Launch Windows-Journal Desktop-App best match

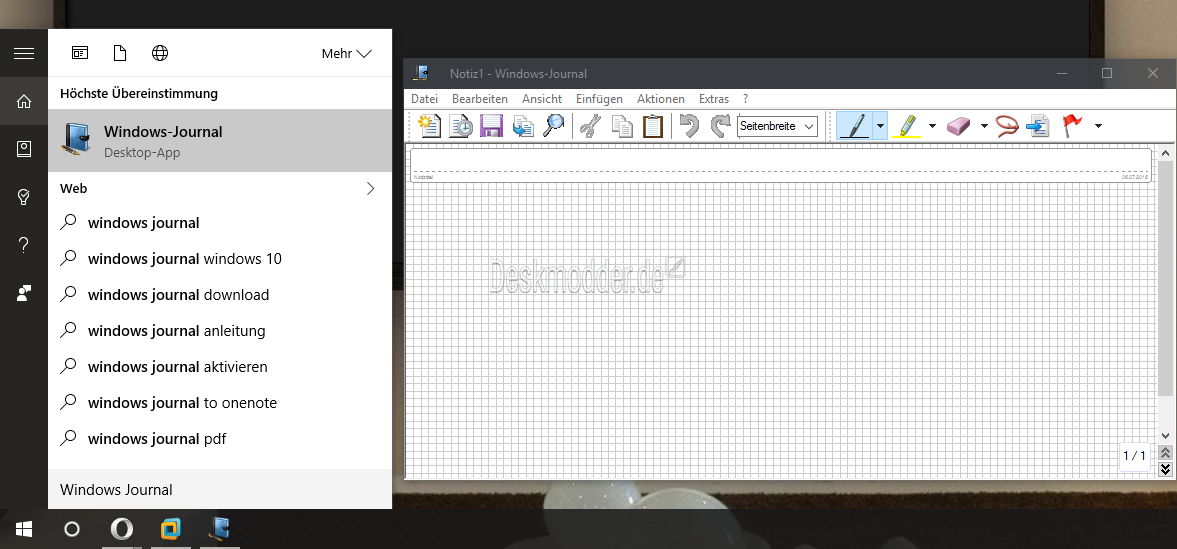220,140
